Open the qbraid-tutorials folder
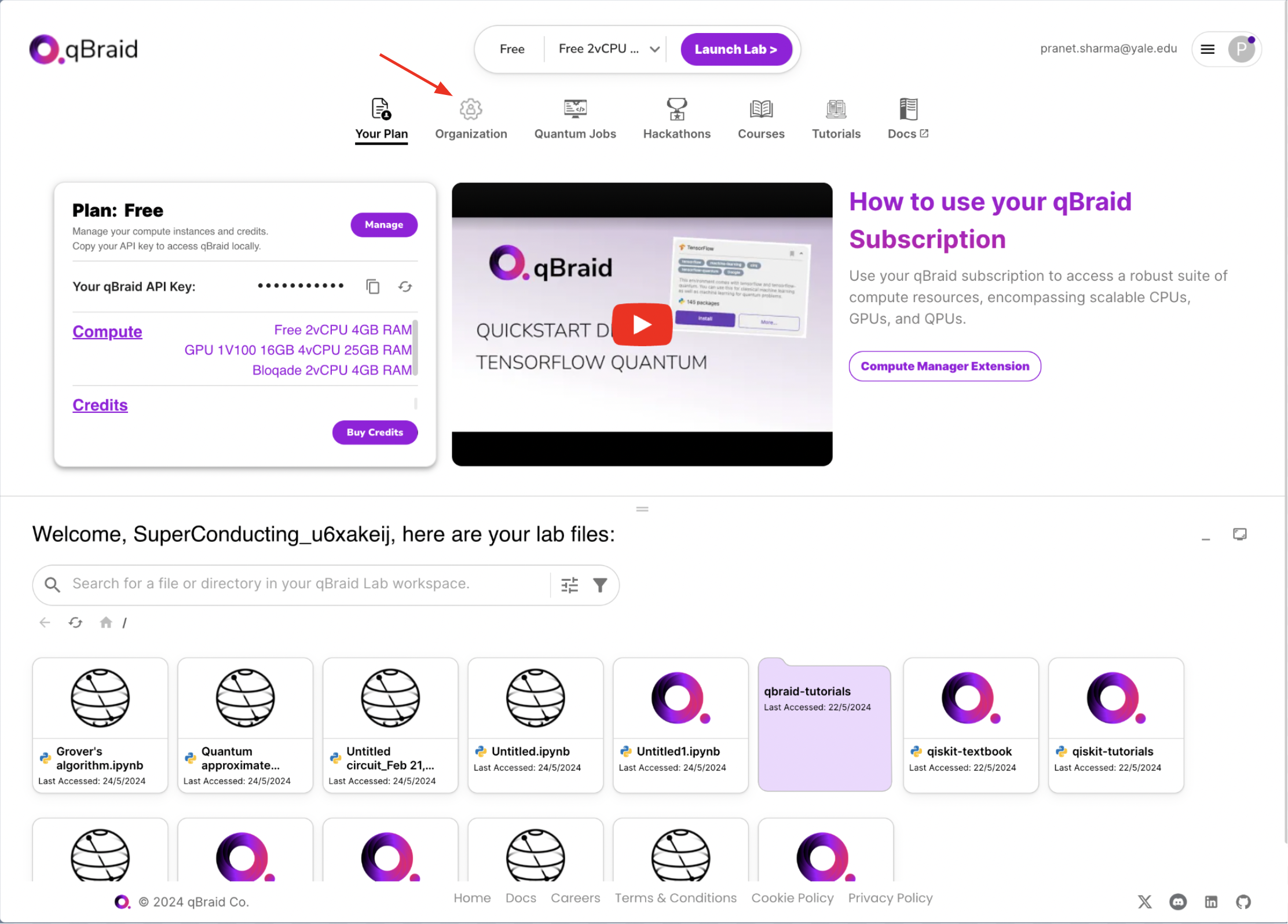 click(825, 725)
